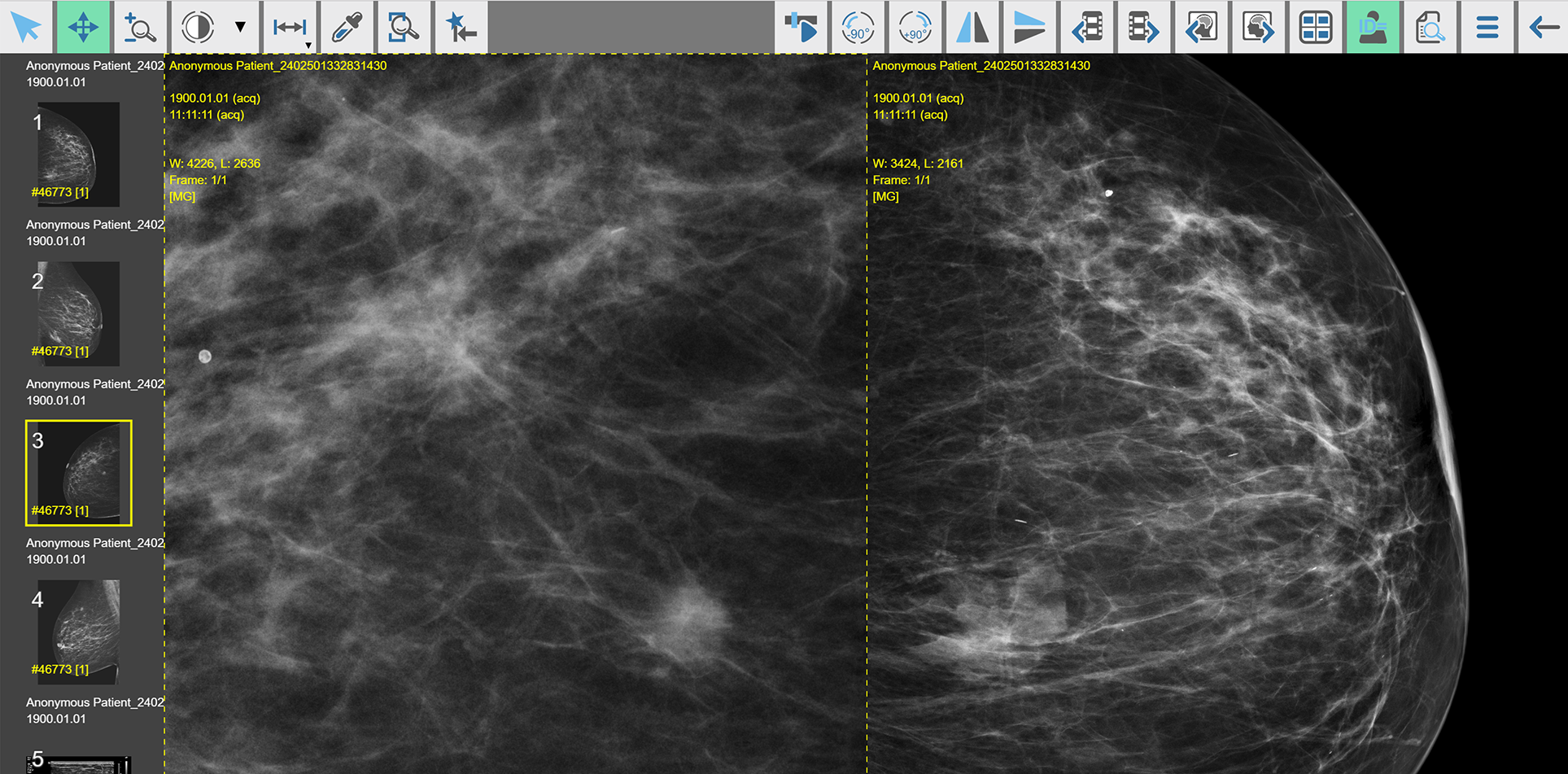Click 'Frame: 1/1' in left viewport
Screen dimensions: 1568x774
pos(198,181)
